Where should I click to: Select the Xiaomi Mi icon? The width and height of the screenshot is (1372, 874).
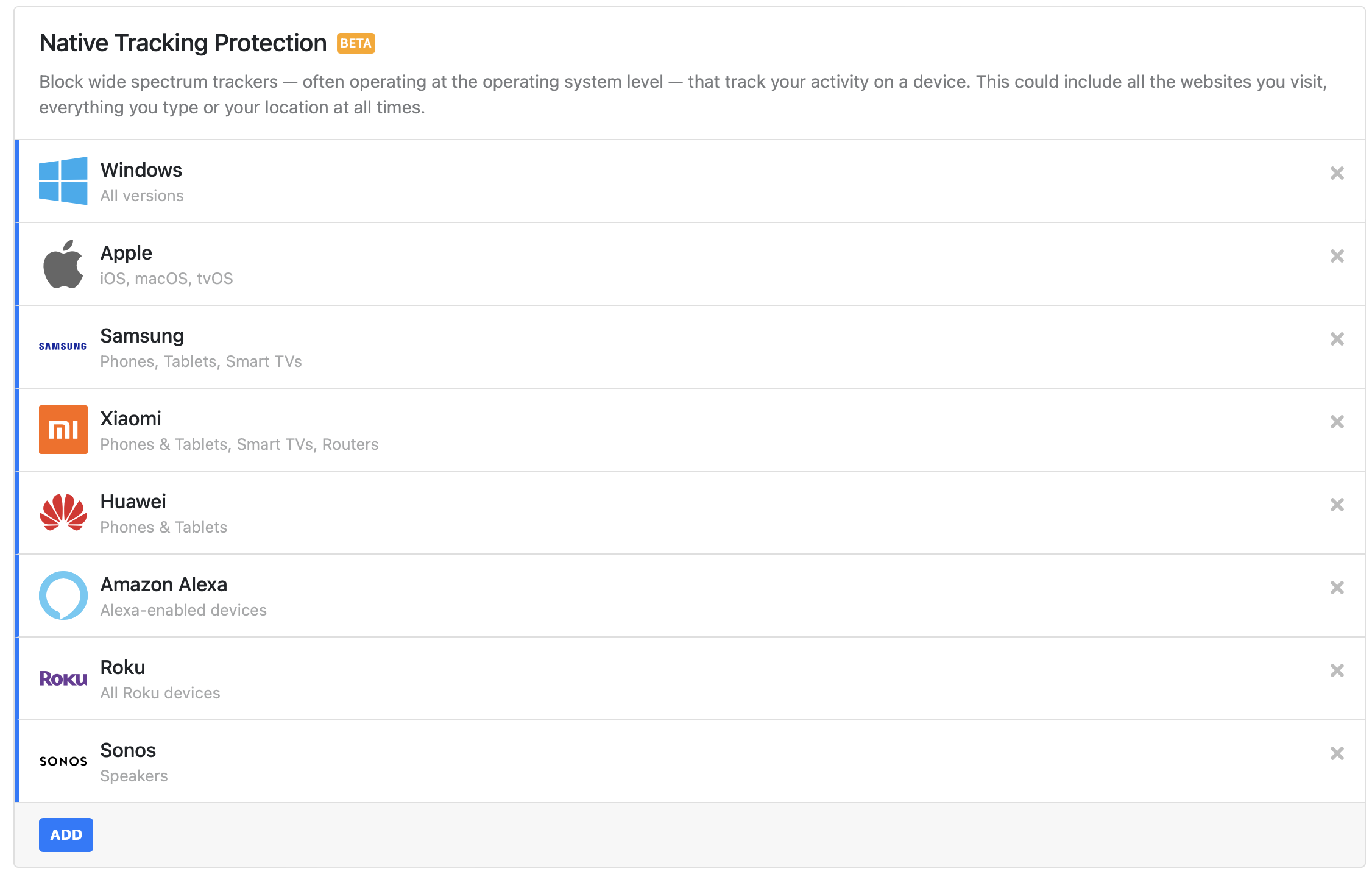coord(63,429)
